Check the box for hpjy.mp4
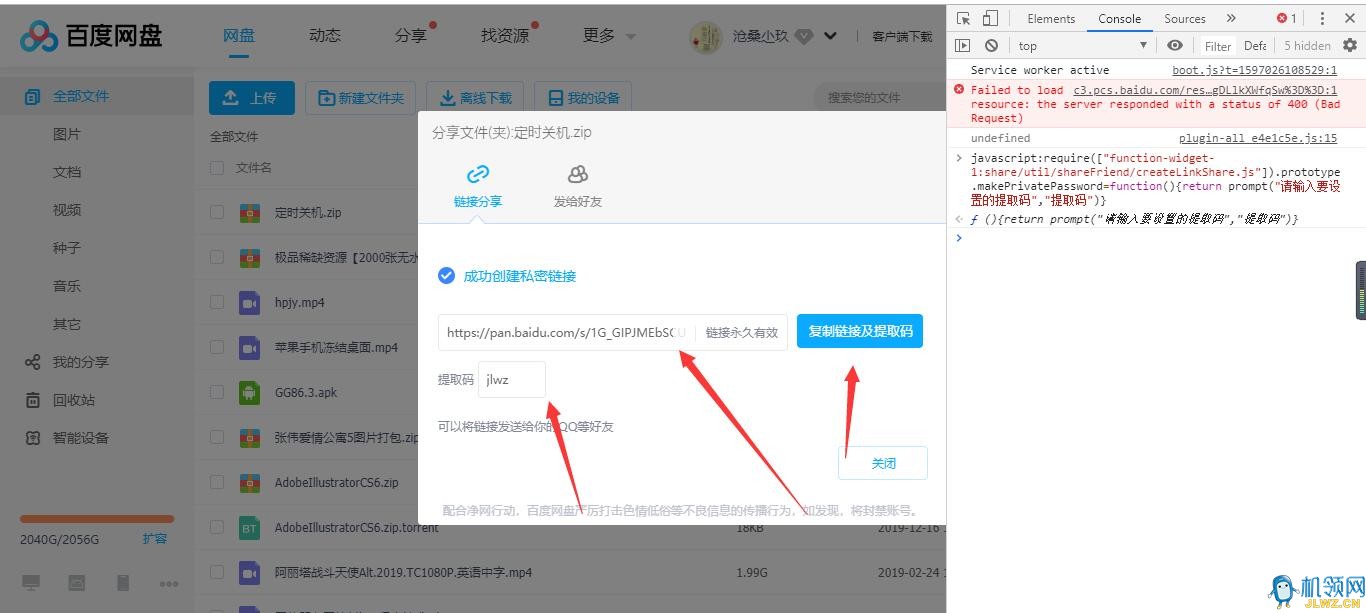This screenshot has width=1366, height=613. click(217, 302)
